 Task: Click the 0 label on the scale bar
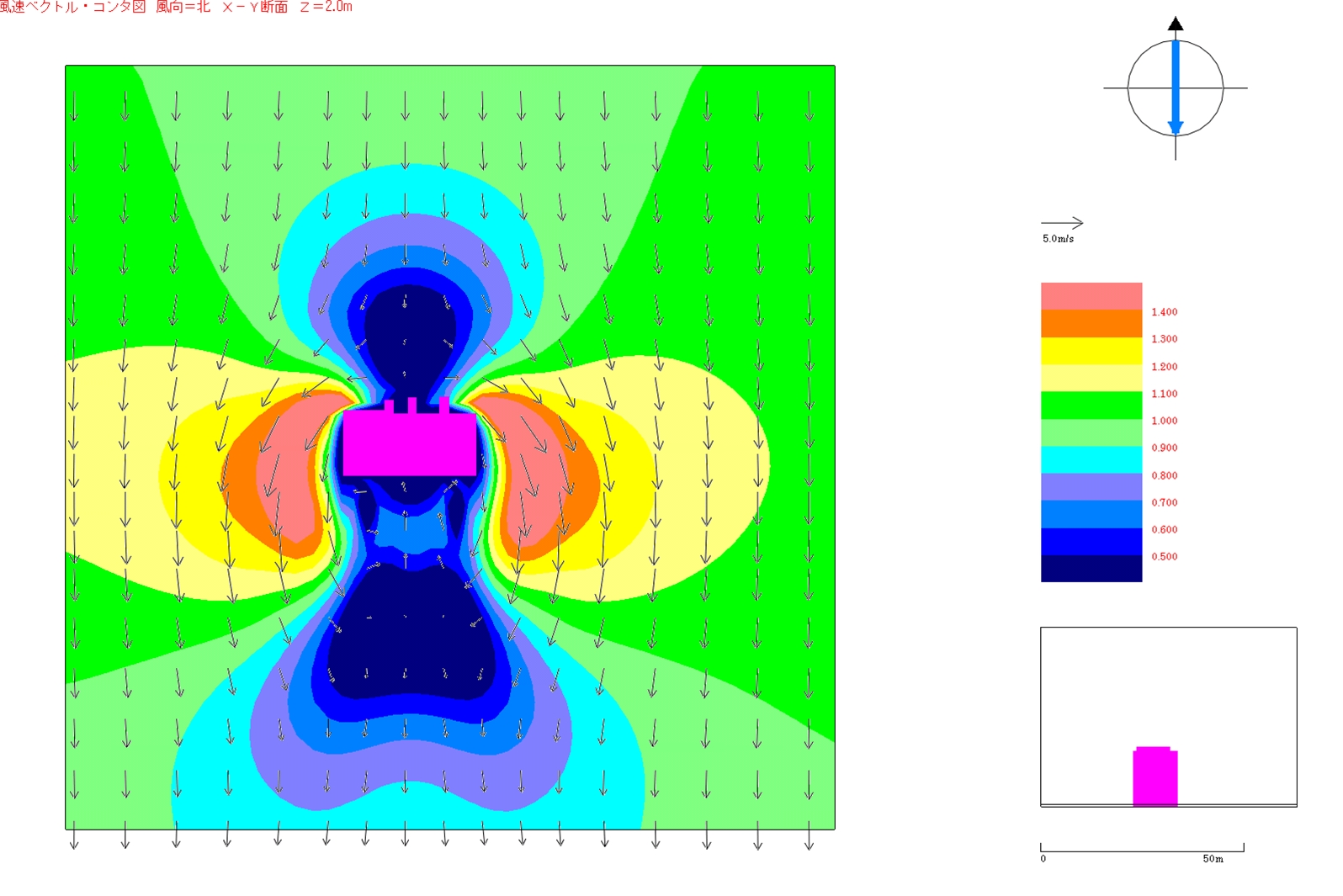point(1043,859)
